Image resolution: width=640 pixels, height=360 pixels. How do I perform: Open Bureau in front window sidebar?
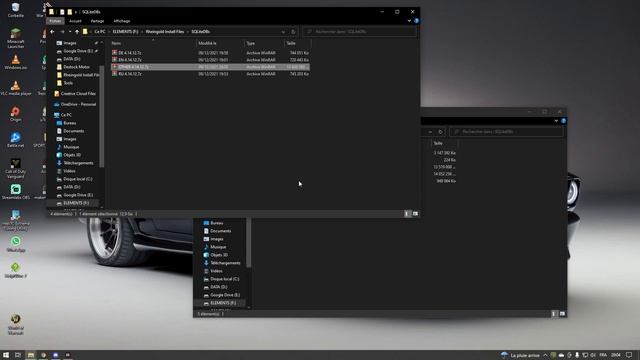coord(69,123)
